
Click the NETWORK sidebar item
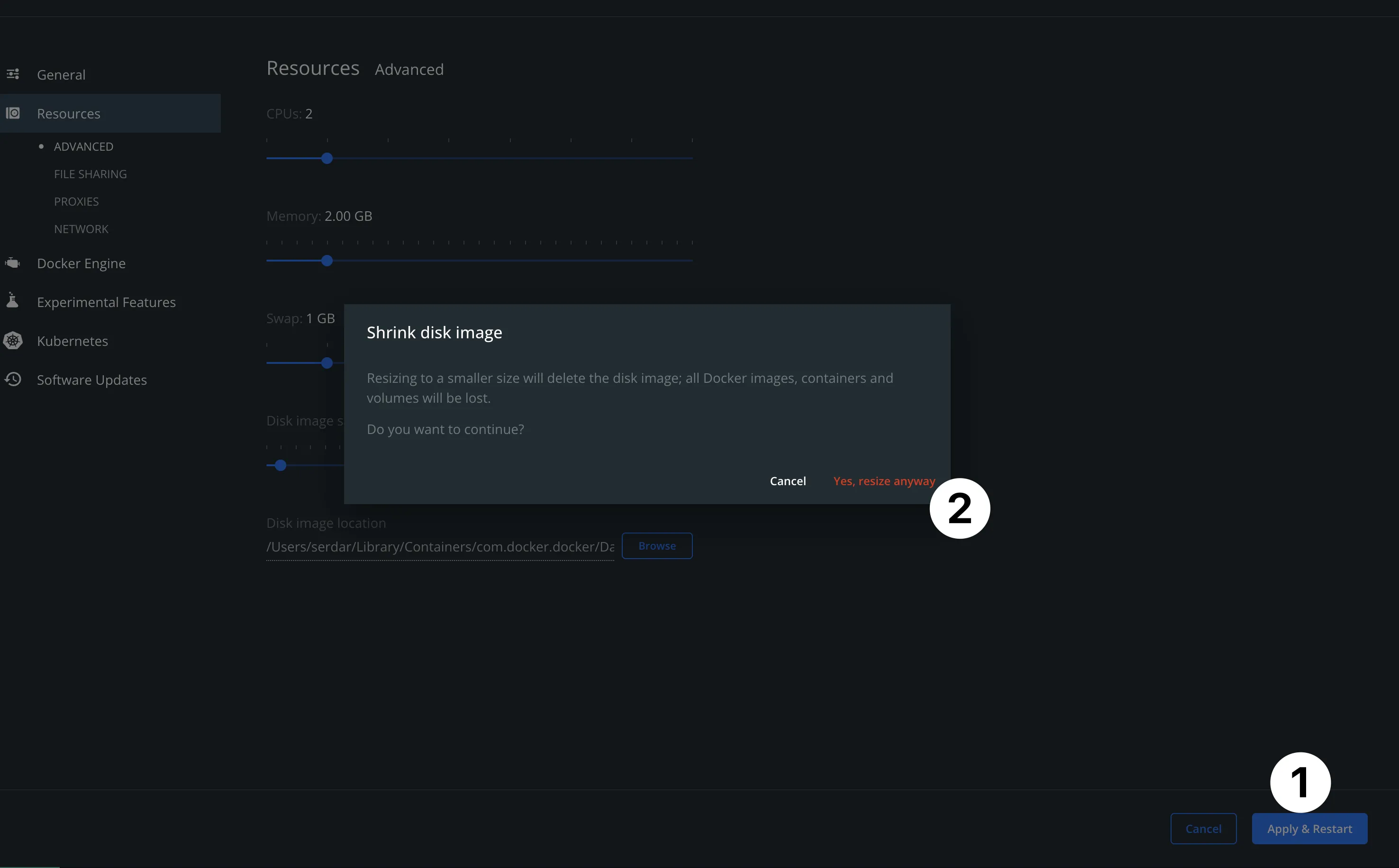tap(80, 228)
